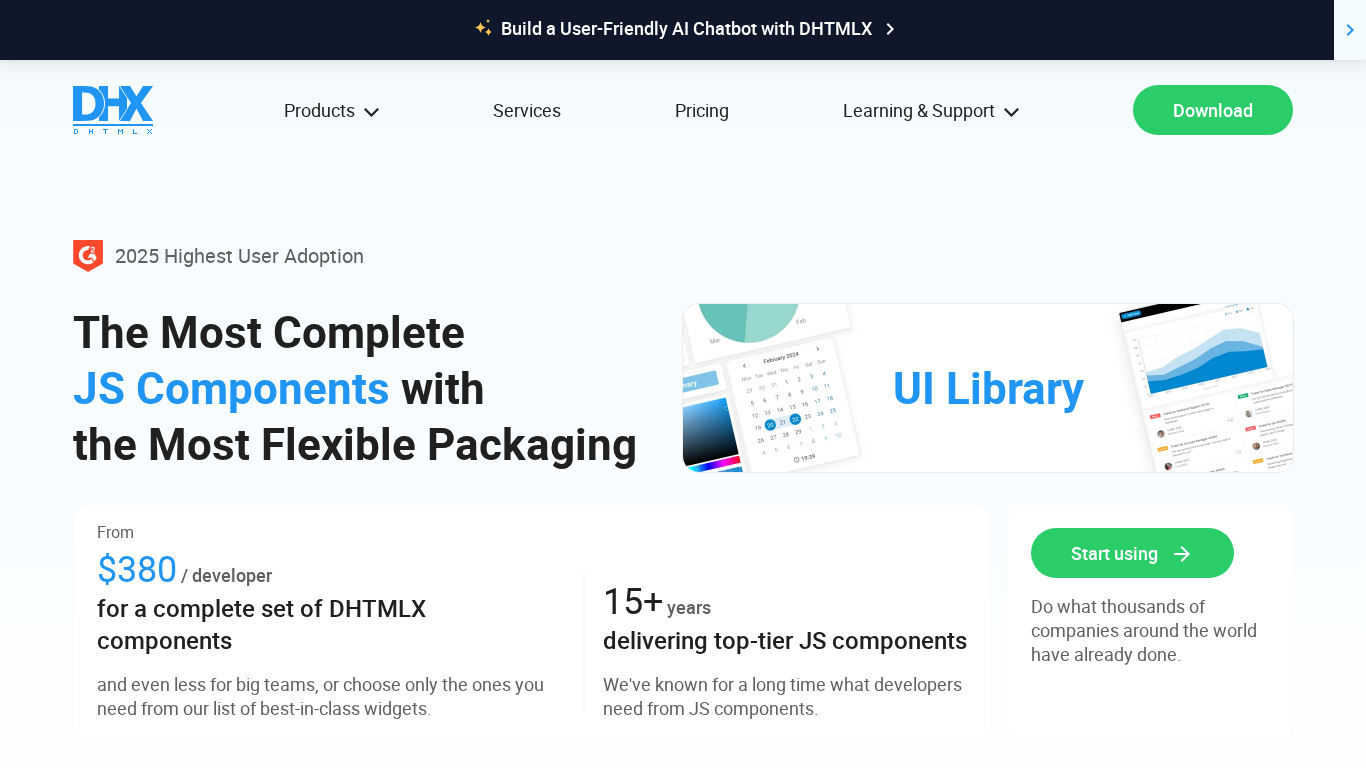Click the UI Library banner image
Viewport: 1366px width, 768px height.
tap(988, 388)
